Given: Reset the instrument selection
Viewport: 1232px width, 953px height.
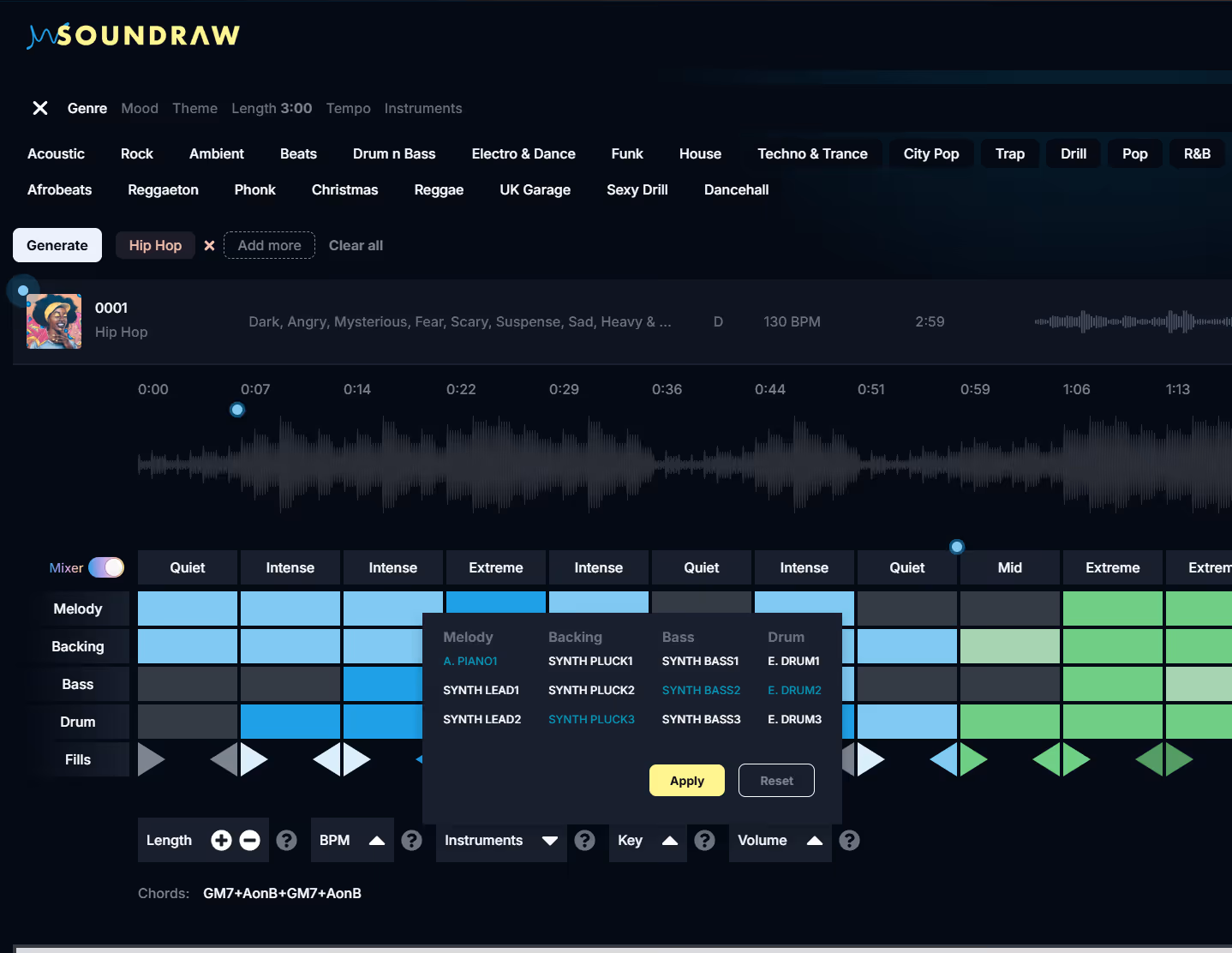Looking at the screenshot, I should click(x=776, y=781).
